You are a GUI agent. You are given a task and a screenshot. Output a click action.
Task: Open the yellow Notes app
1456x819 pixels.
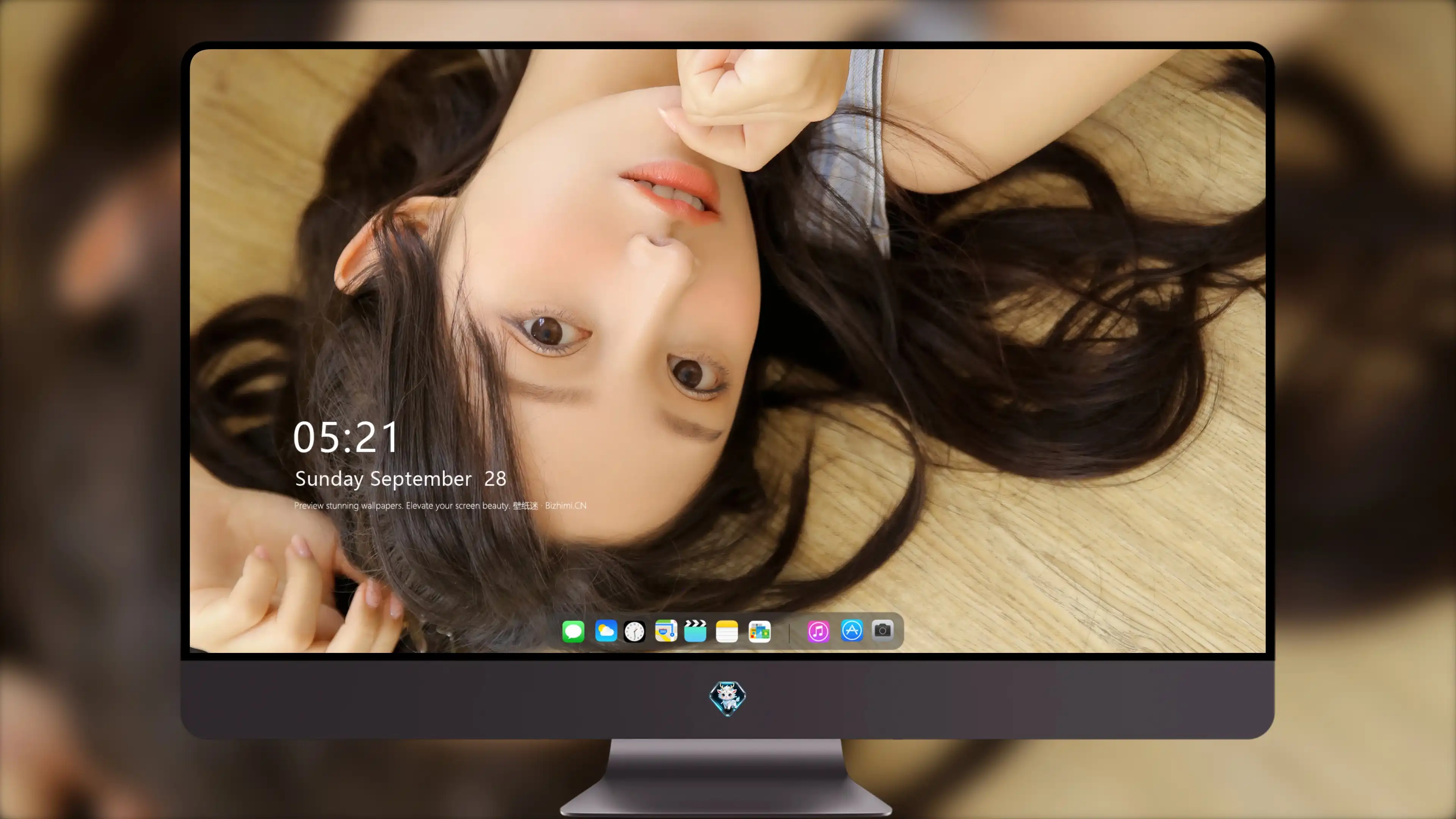coord(727,631)
